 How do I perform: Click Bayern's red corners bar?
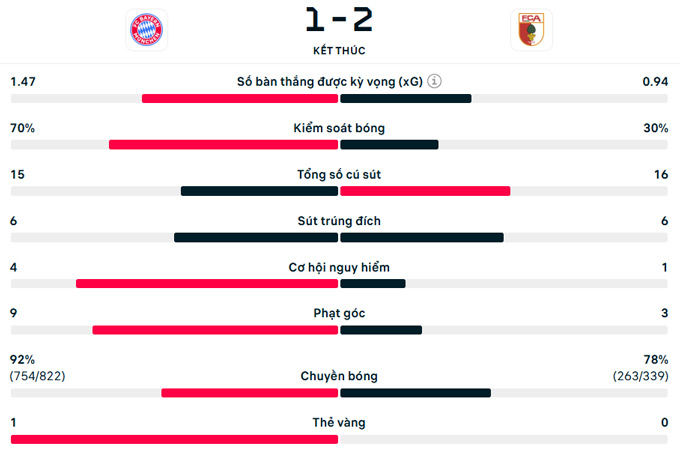pos(215,330)
